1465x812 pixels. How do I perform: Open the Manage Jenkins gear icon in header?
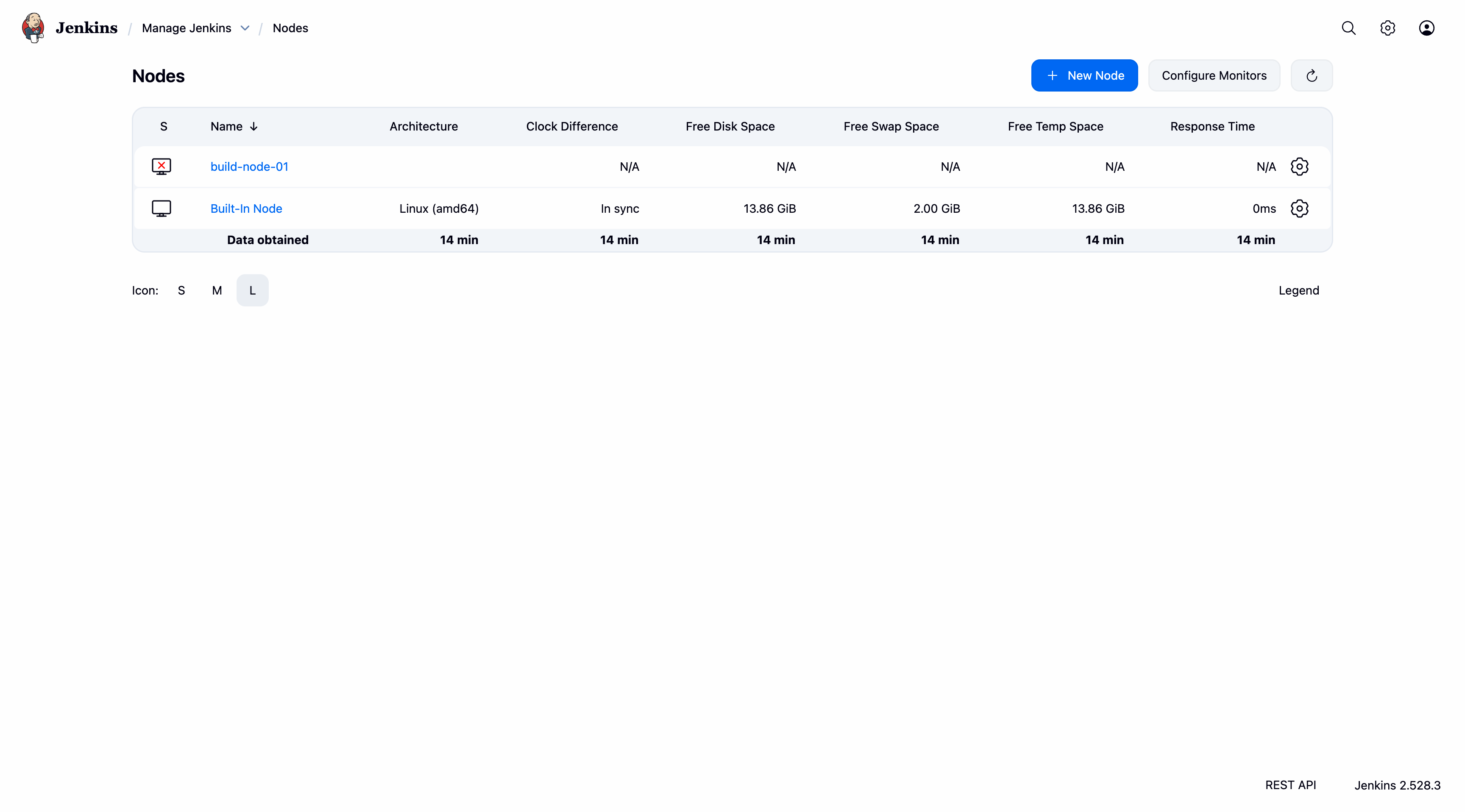(1388, 28)
